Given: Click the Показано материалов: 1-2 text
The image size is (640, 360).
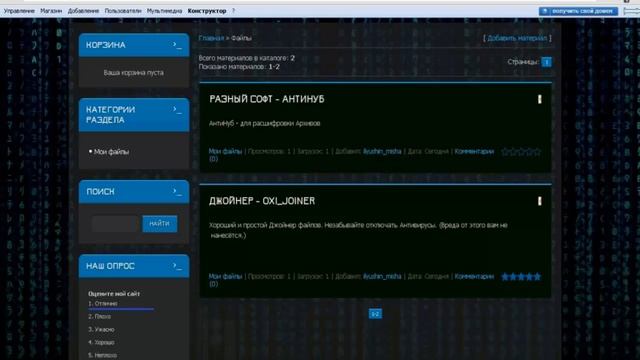Looking at the screenshot, I should click(239, 67).
